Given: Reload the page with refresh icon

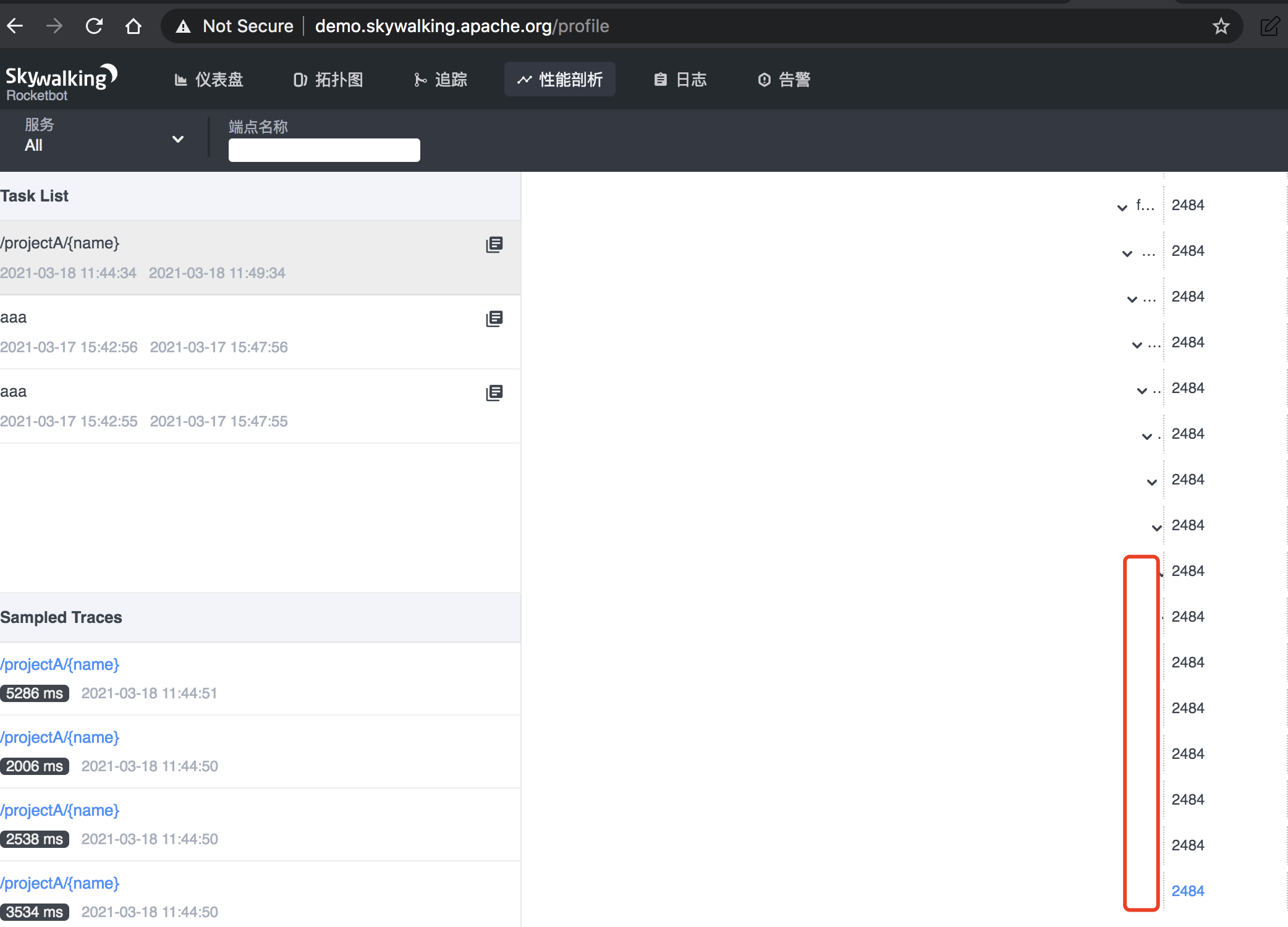Looking at the screenshot, I should click(94, 26).
